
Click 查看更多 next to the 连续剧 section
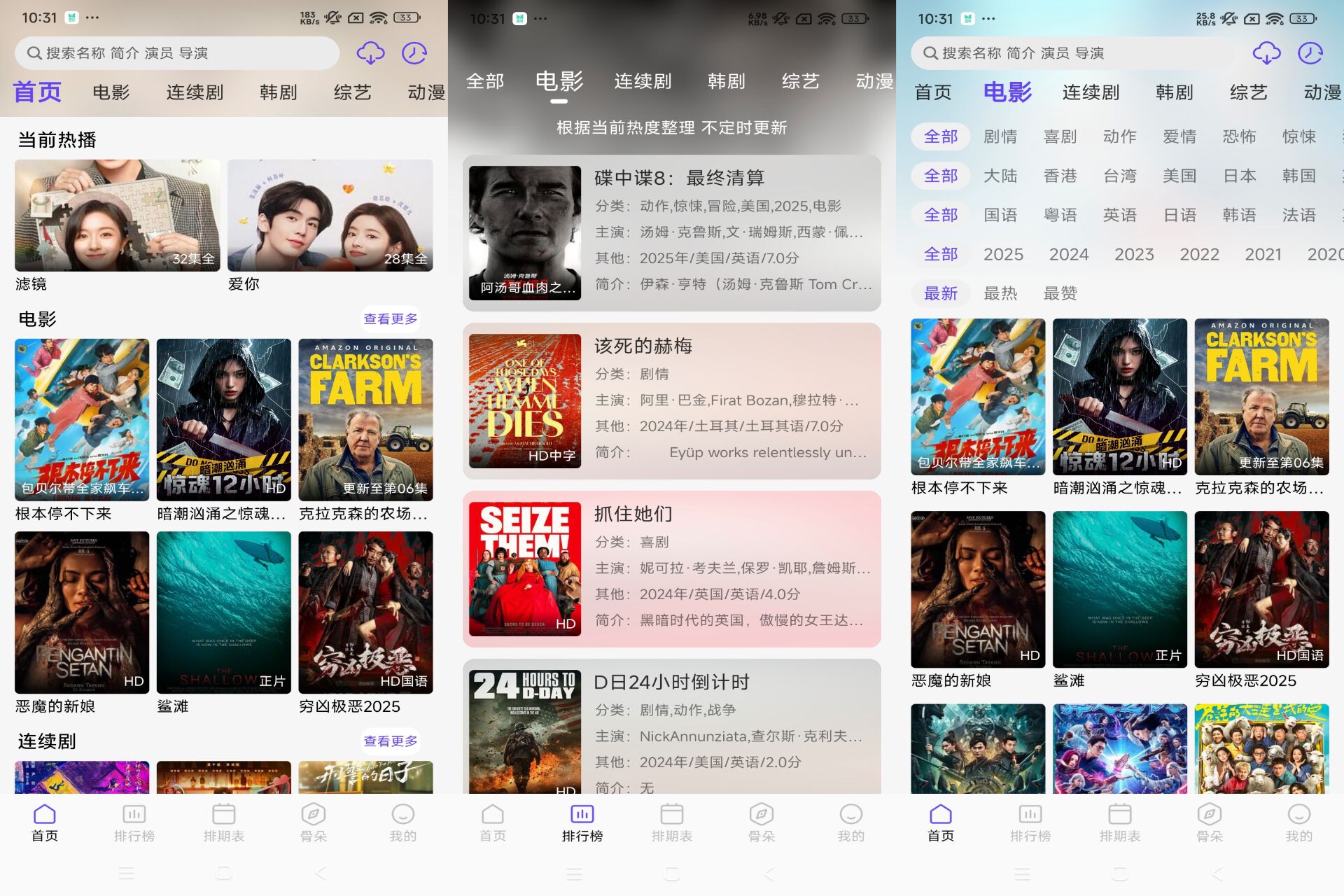point(390,741)
